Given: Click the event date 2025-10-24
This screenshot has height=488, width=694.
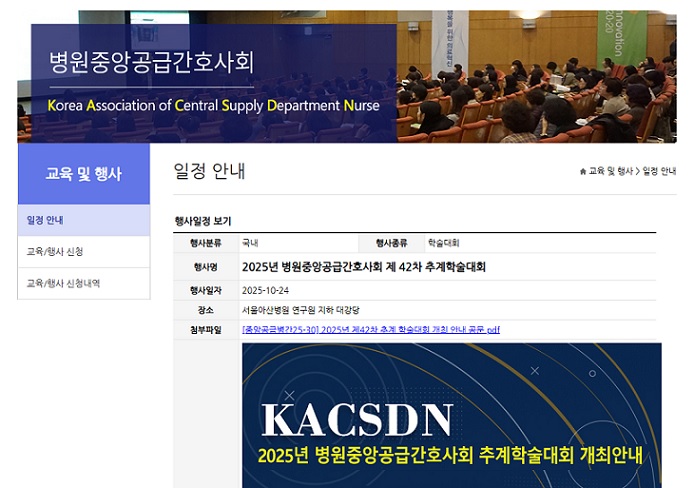Looking at the screenshot, I should pyautogui.click(x=266, y=290).
